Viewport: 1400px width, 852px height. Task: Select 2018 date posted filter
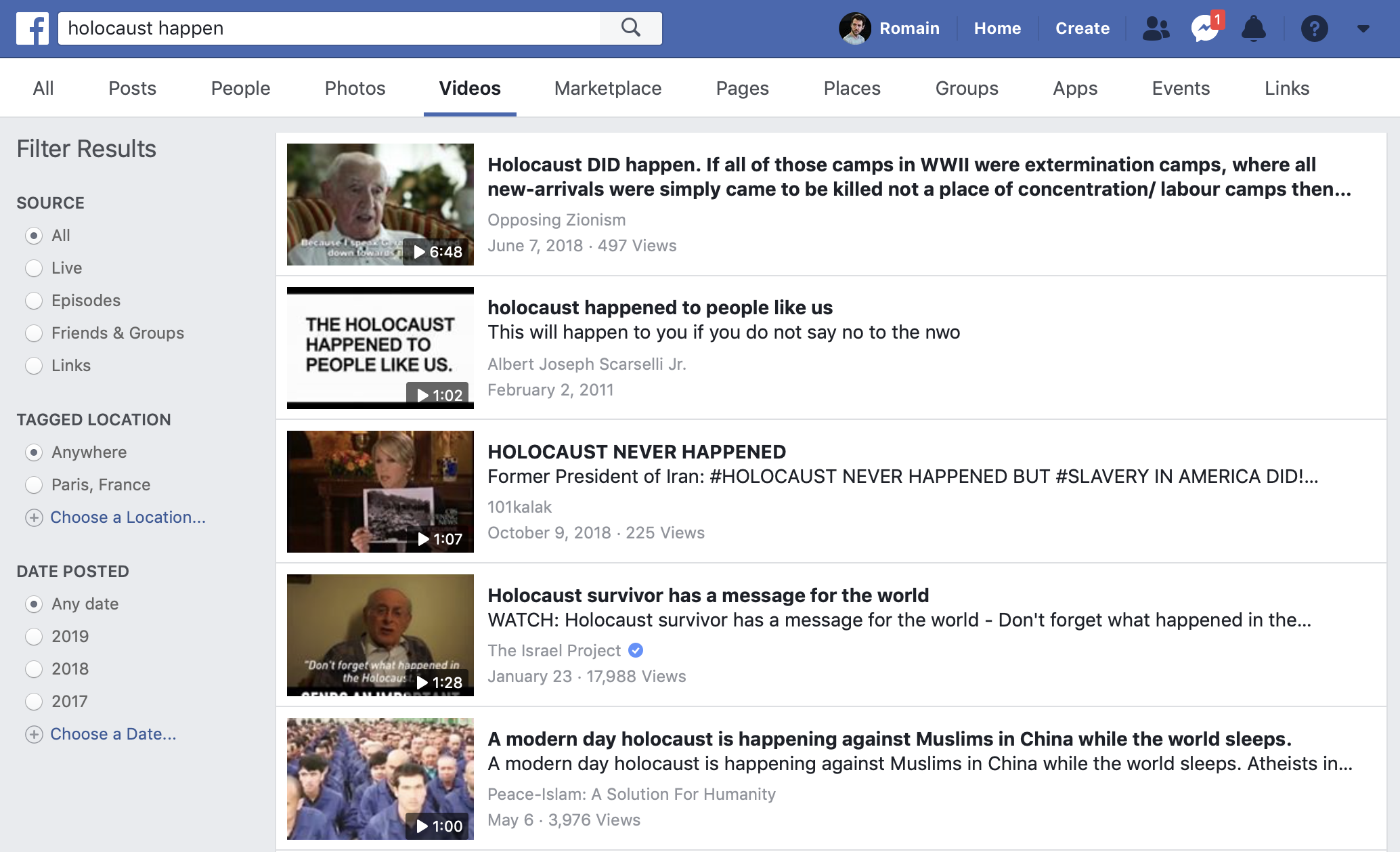tap(34, 669)
